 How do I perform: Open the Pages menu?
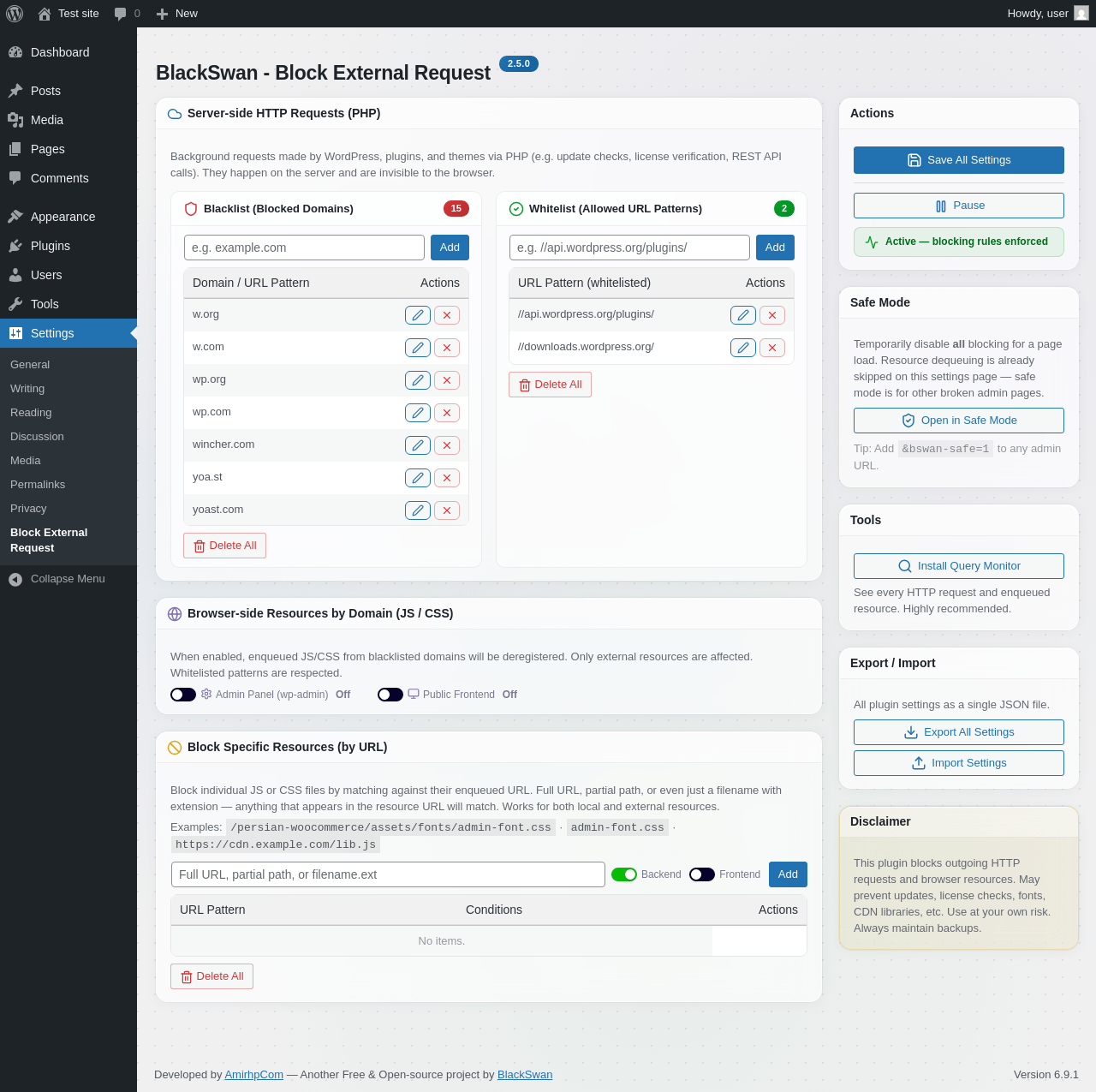[68, 149]
